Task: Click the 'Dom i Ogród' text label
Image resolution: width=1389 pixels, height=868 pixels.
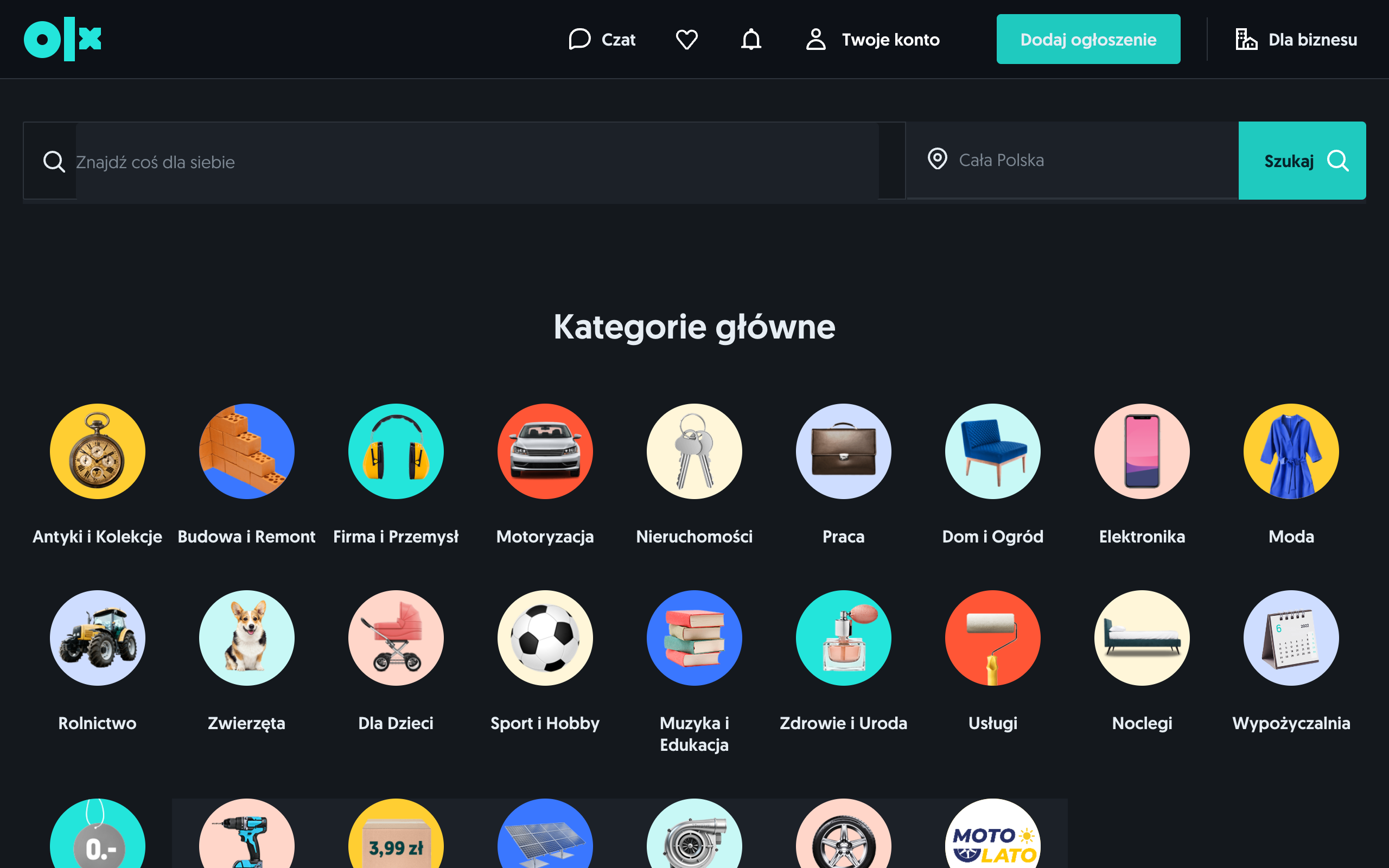Action: (x=993, y=537)
